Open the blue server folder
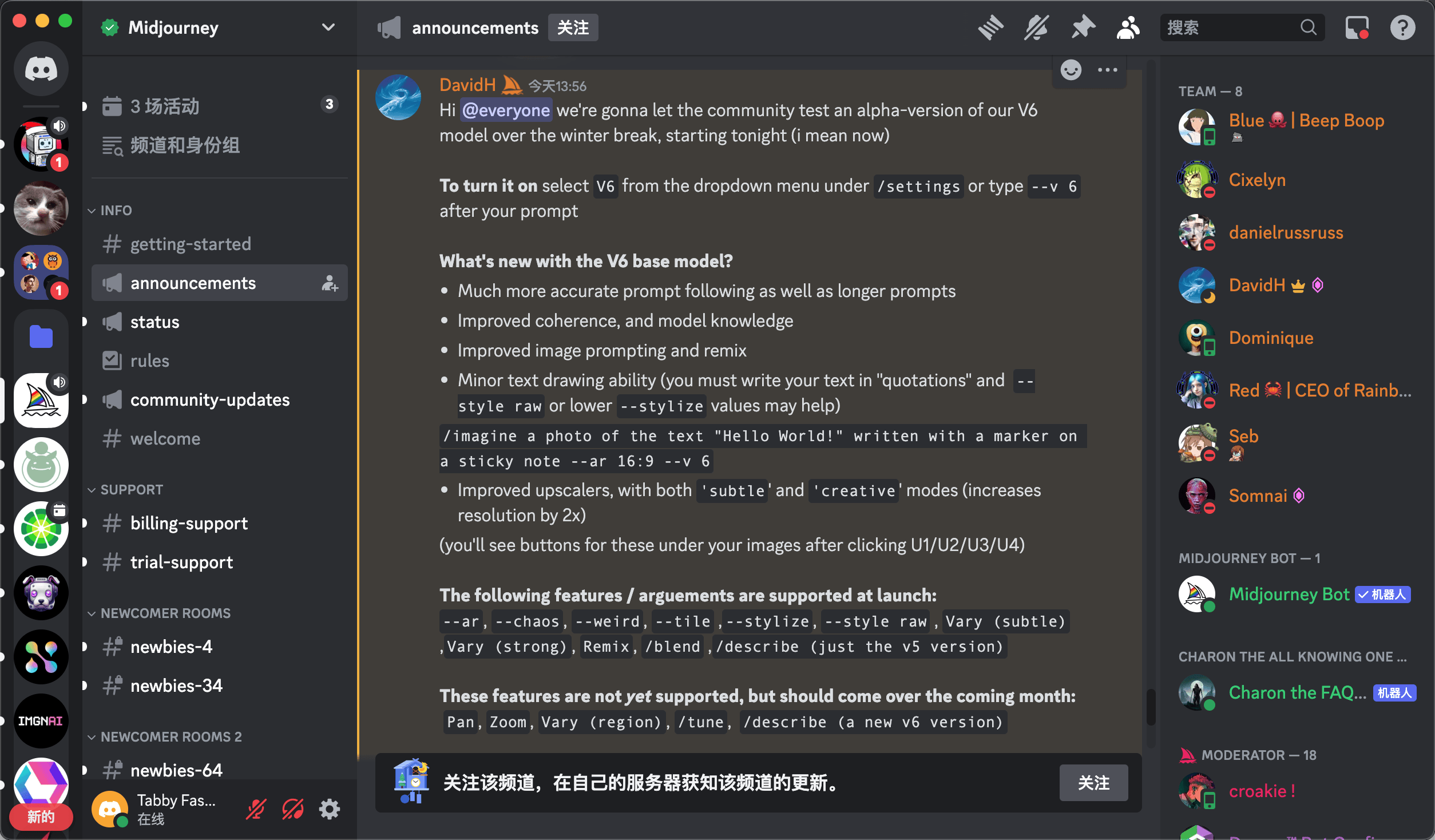 click(41, 336)
